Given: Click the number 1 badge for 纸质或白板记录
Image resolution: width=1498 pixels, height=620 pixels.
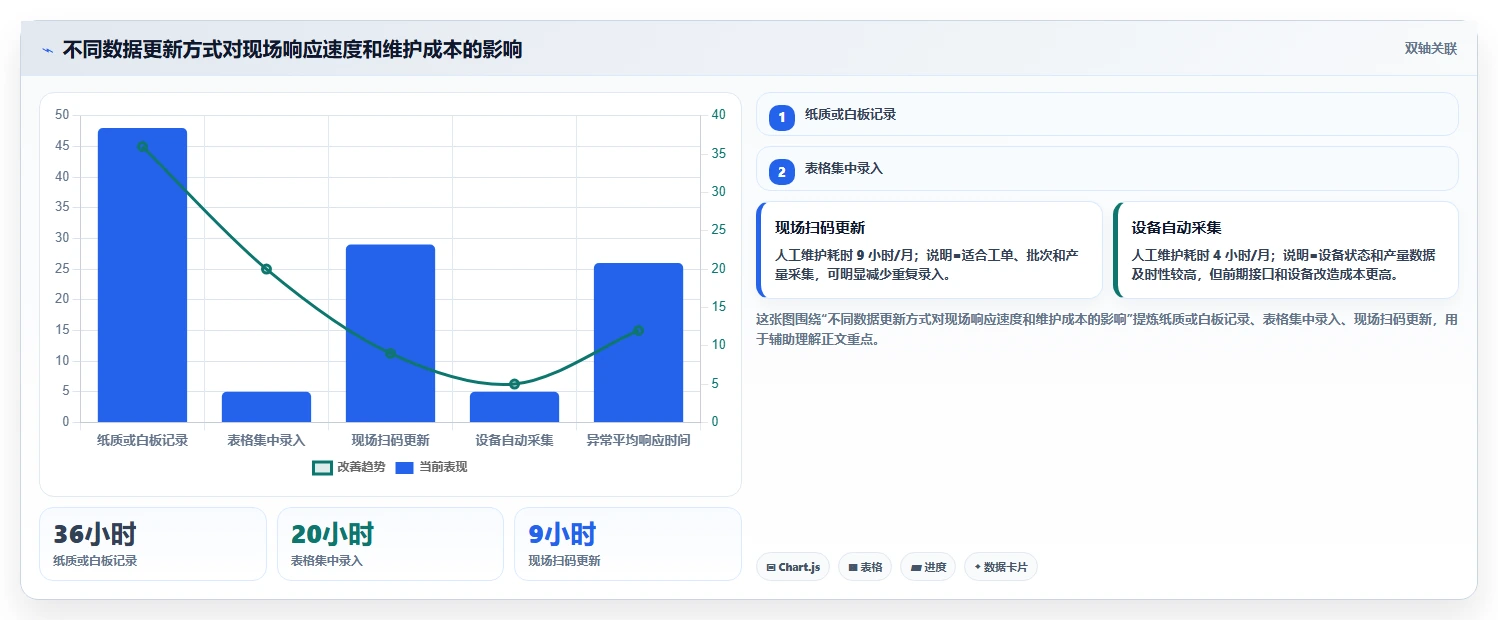Looking at the screenshot, I should 782,117.
